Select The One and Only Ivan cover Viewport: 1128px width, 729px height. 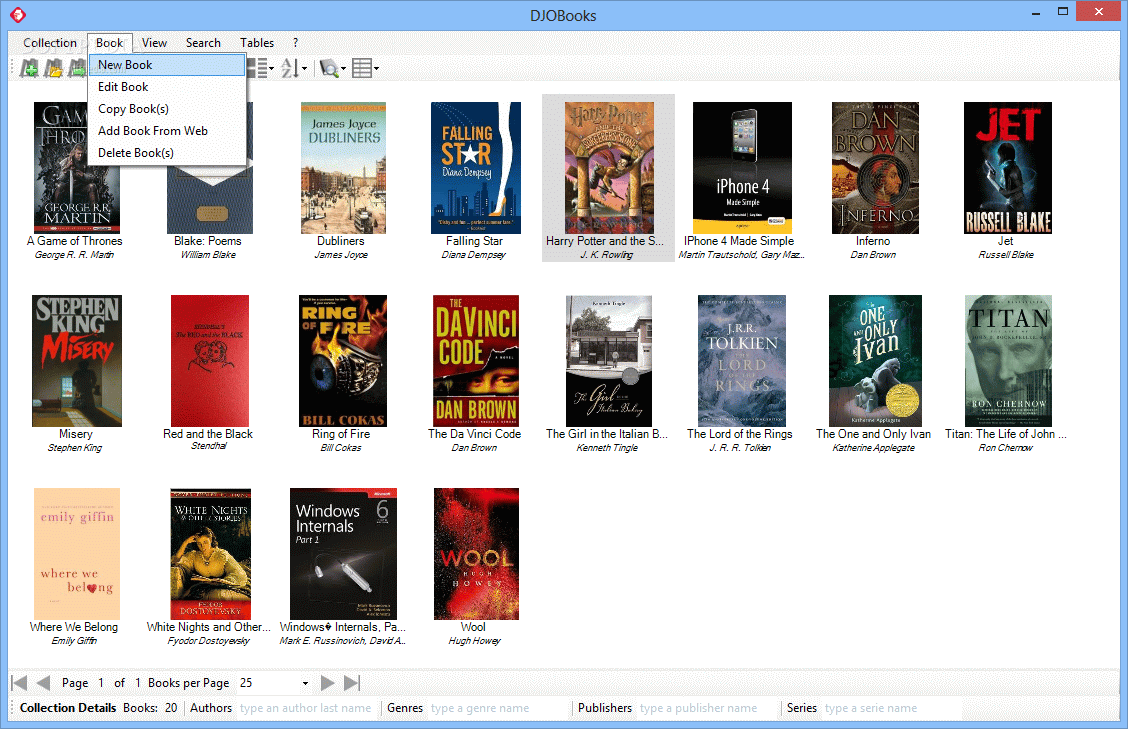coord(875,361)
